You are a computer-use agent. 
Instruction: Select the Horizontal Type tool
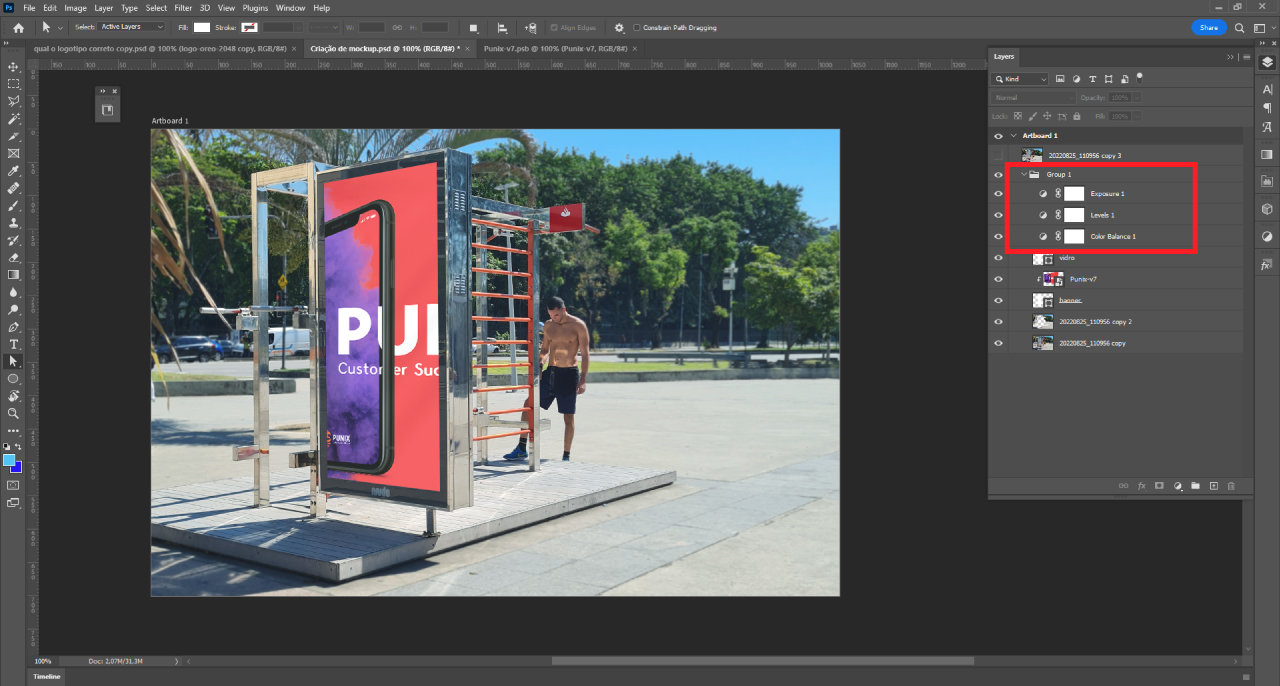(14, 344)
